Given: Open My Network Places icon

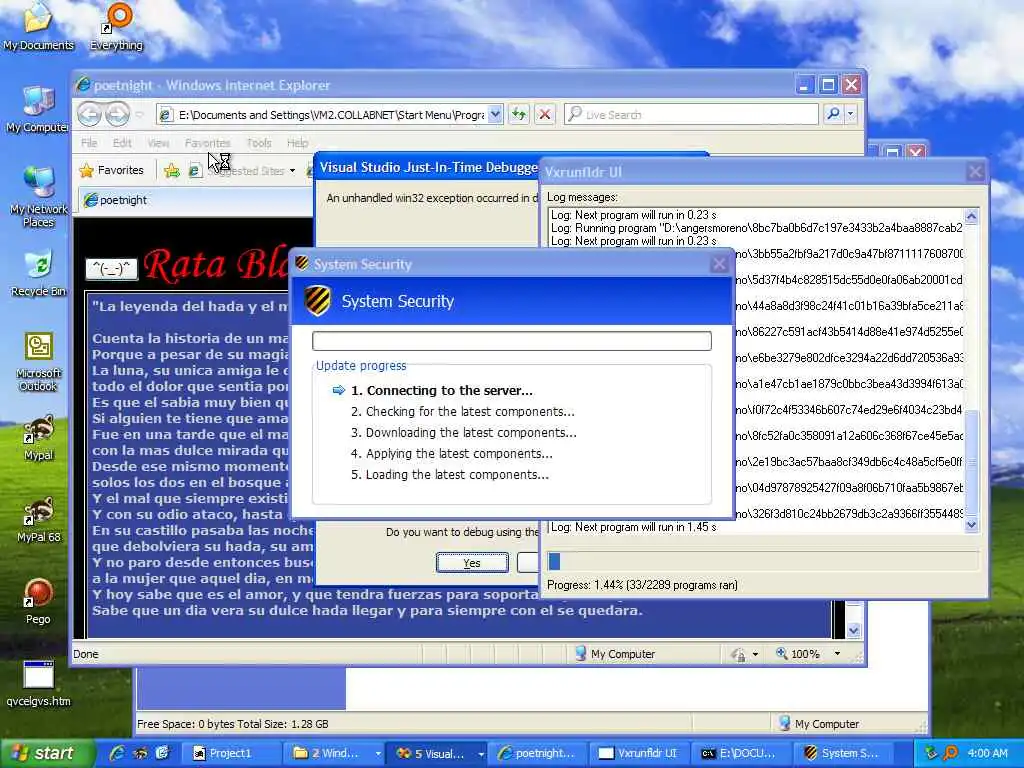Looking at the screenshot, I should pyautogui.click(x=39, y=197).
